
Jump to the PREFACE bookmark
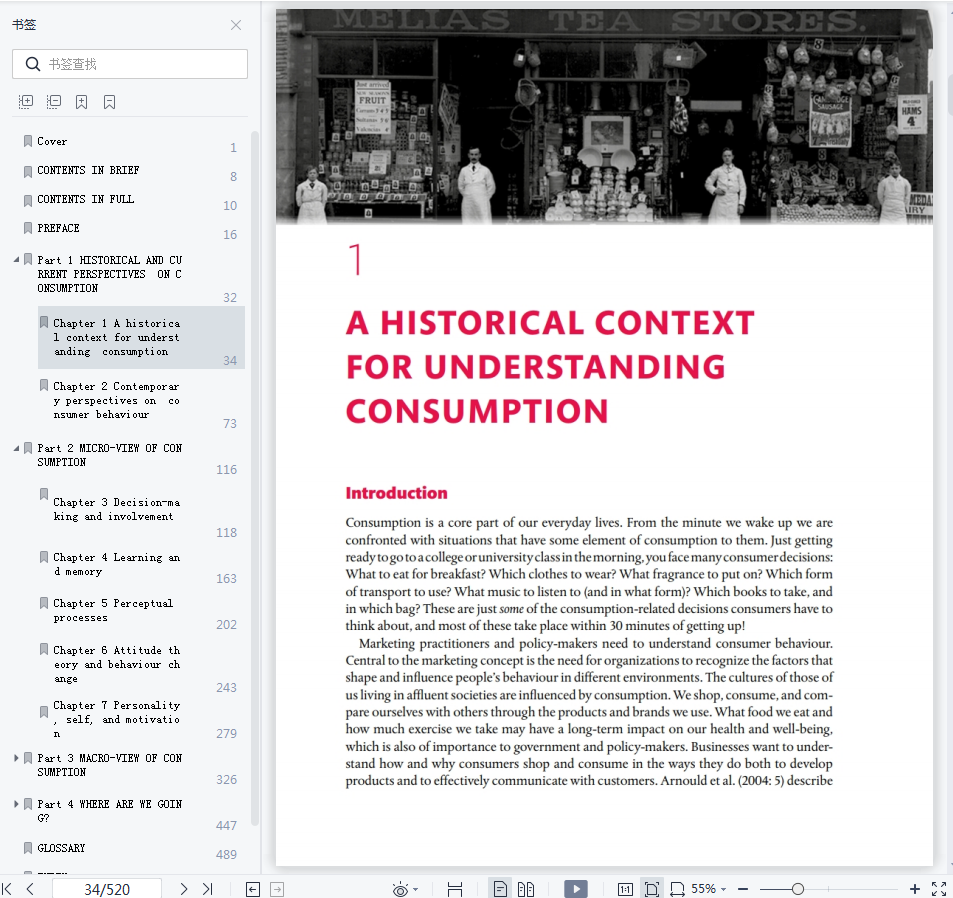click(58, 228)
